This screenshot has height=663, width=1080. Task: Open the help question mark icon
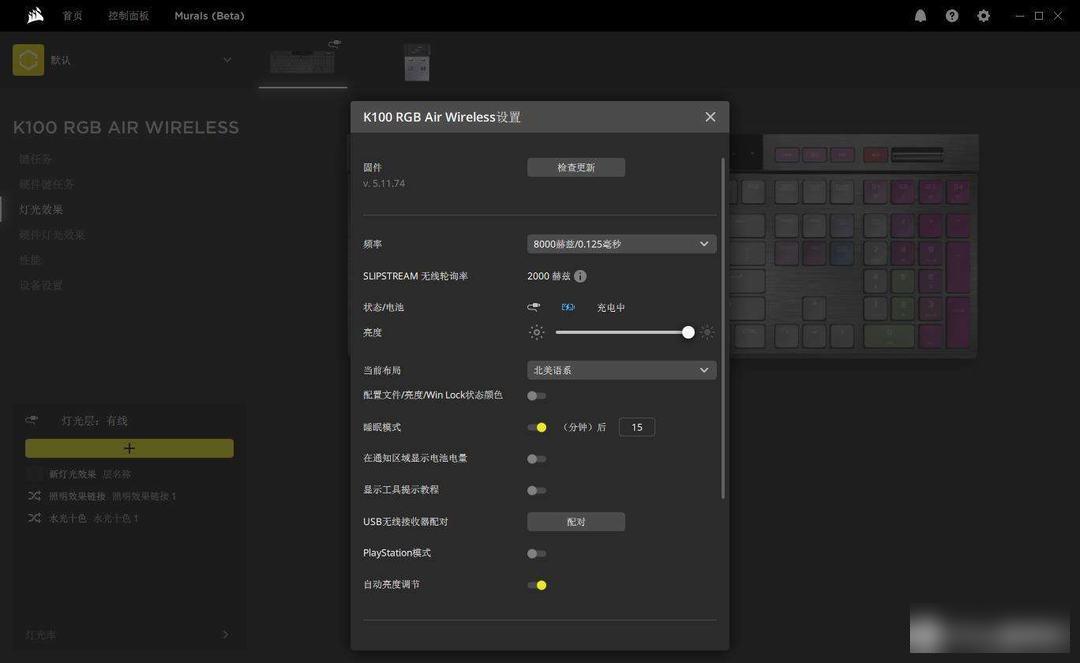click(952, 16)
